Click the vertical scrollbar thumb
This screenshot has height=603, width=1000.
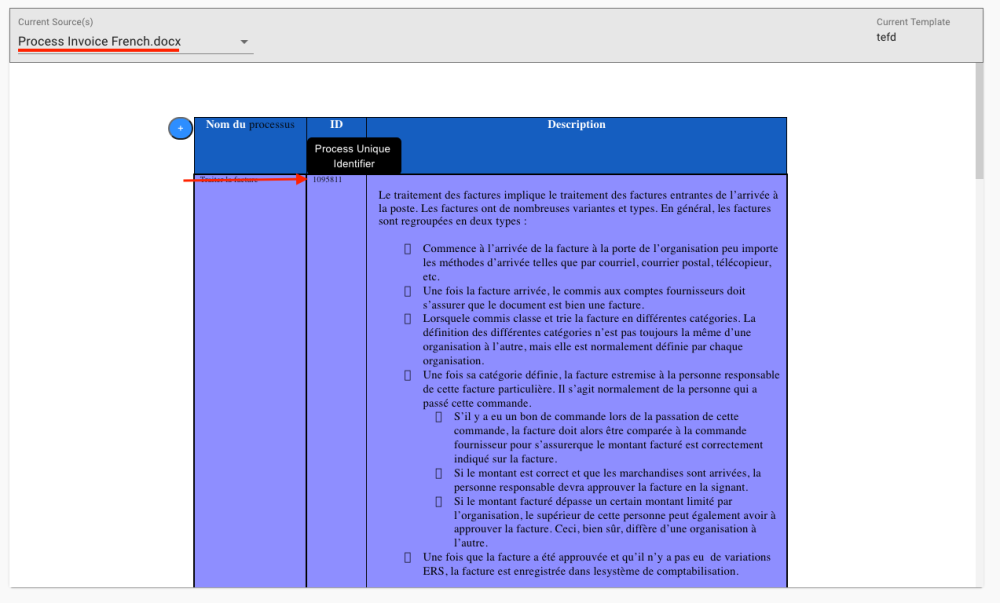(980, 121)
